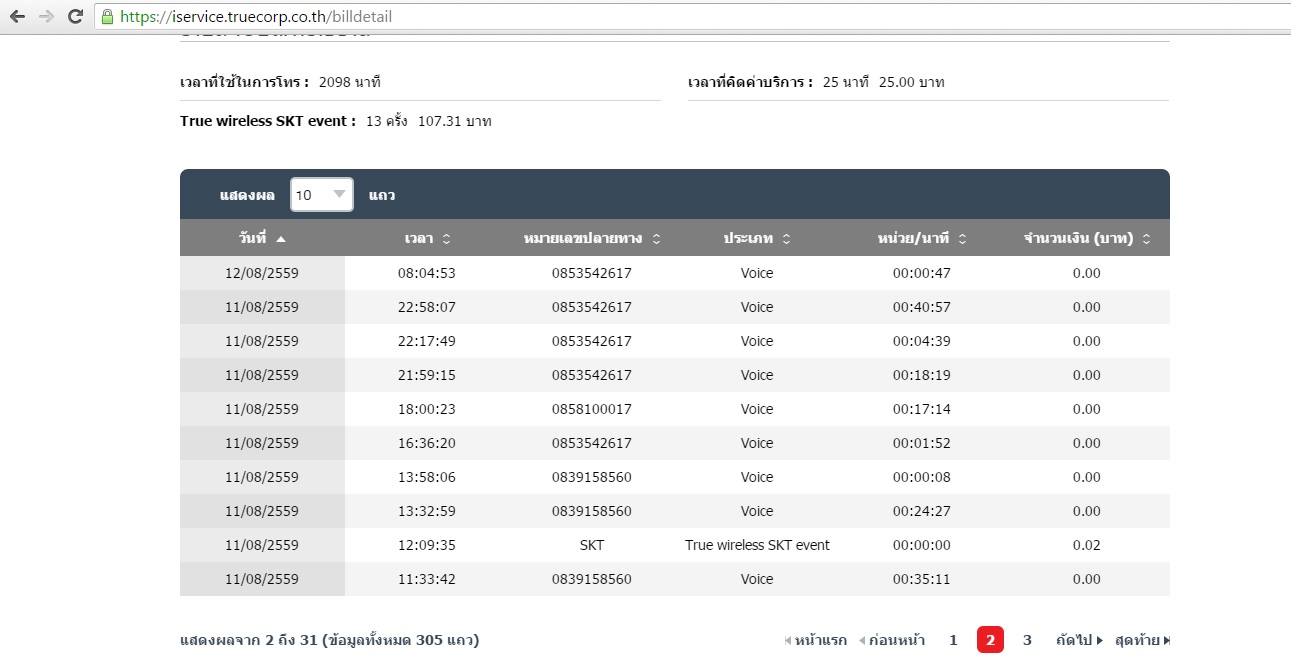
Task: Go to previous page via ก่อนหน้า
Action: click(892, 640)
